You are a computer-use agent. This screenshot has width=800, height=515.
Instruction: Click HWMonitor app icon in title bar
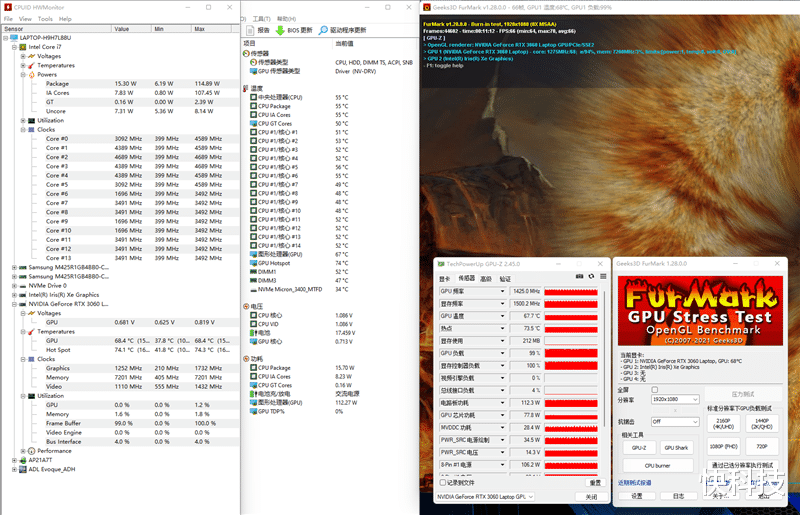tap(8, 7)
